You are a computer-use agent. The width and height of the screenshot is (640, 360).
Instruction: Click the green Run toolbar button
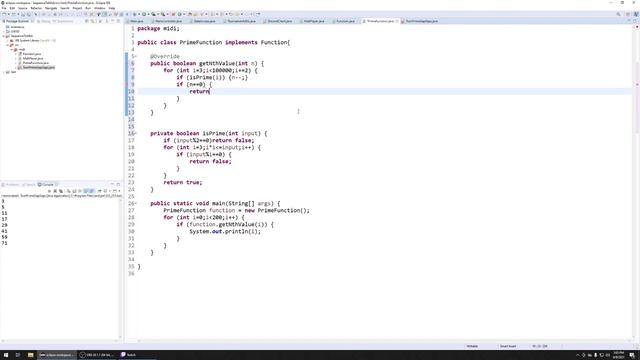pos(144,14)
